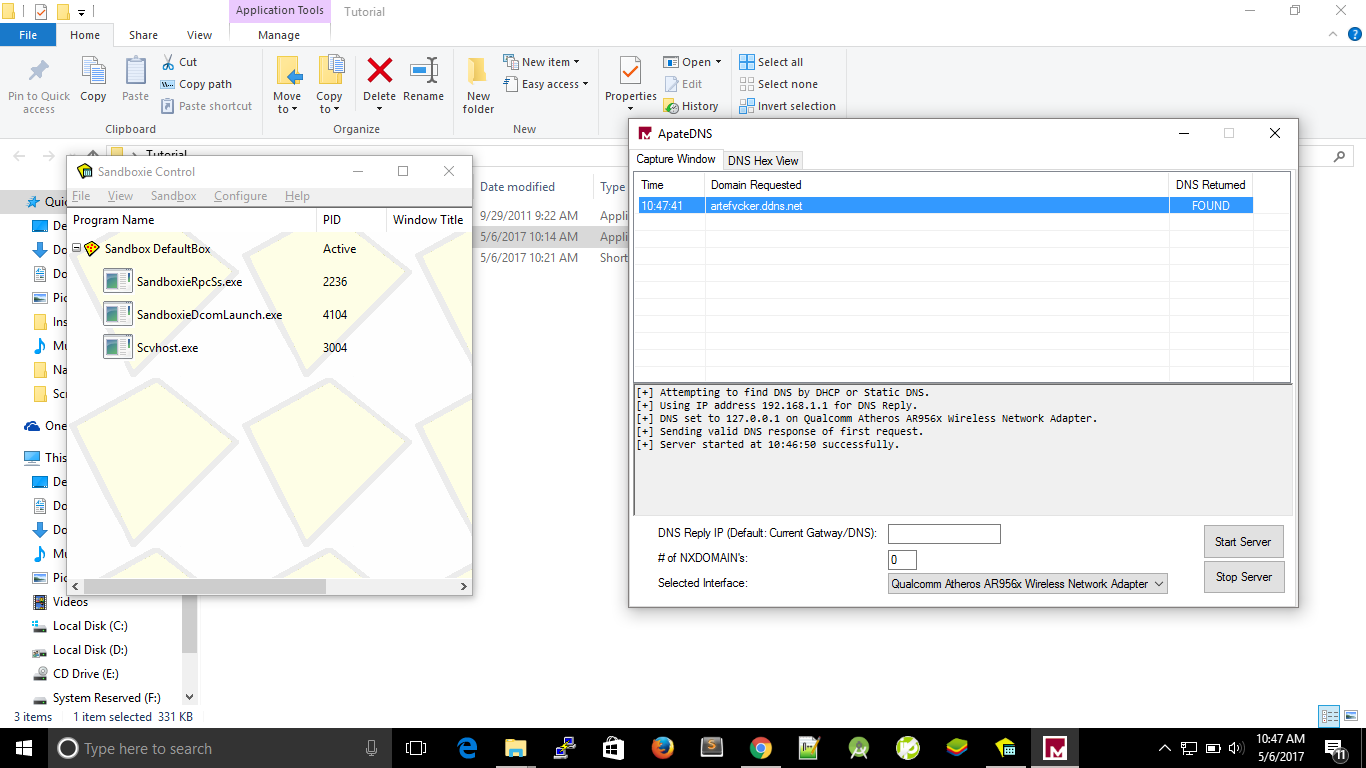The width and height of the screenshot is (1366, 768).
Task: Open the Easy access dropdown
Action: [546, 83]
